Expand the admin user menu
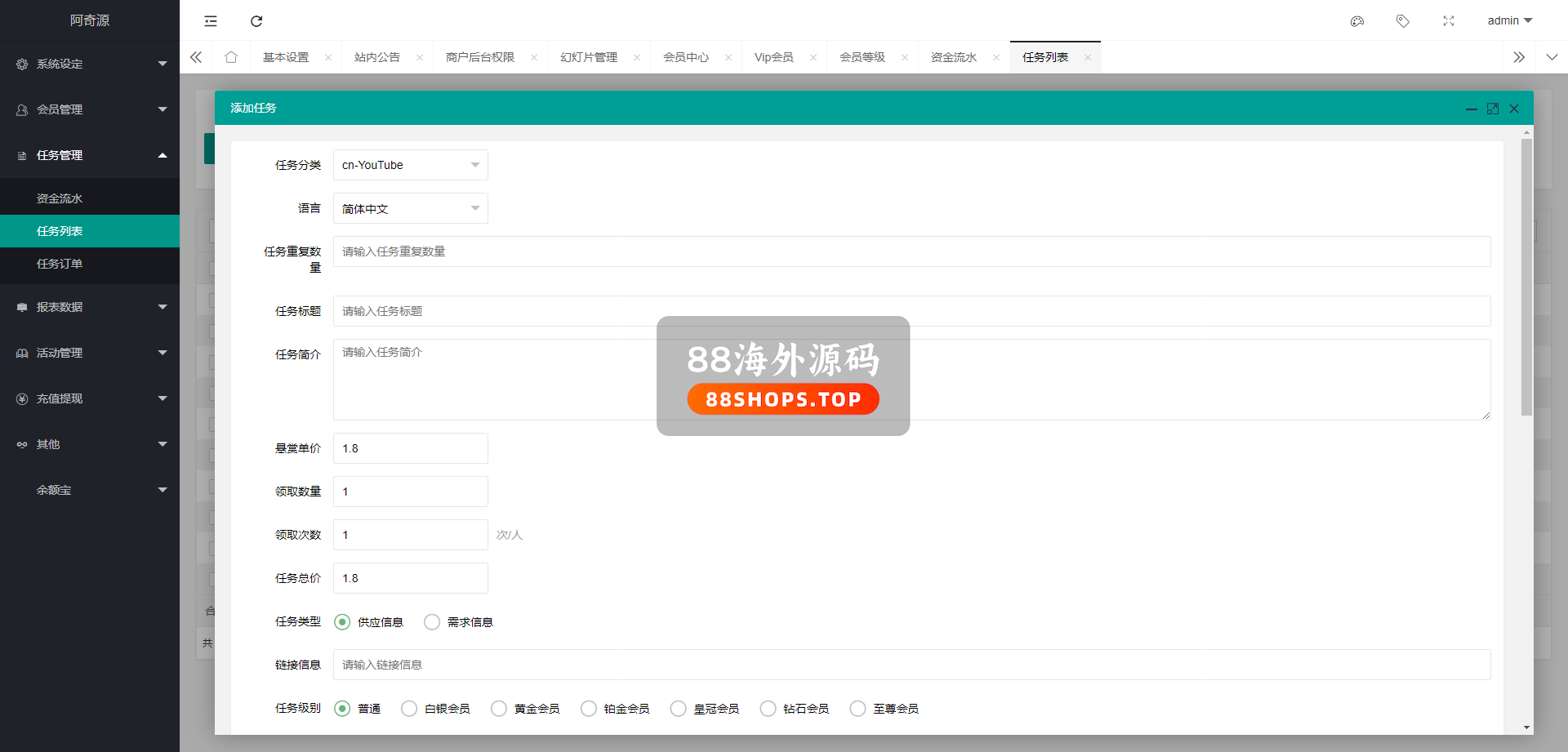This screenshot has width=1568, height=752. tap(1509, 21)
